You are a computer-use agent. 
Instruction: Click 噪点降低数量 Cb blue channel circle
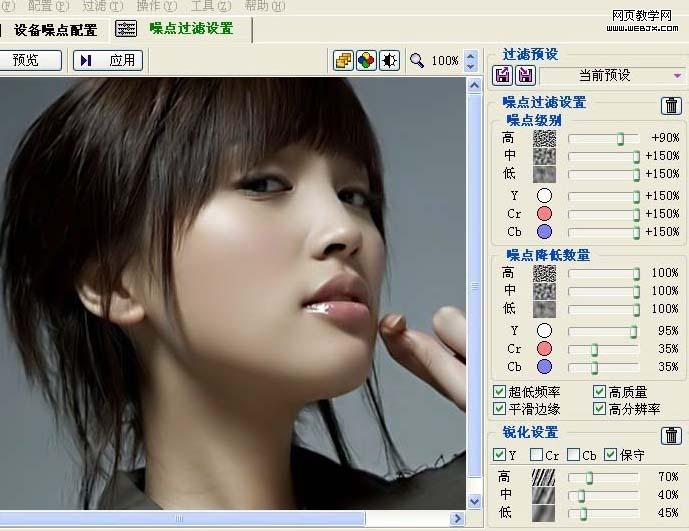point(544,367)
